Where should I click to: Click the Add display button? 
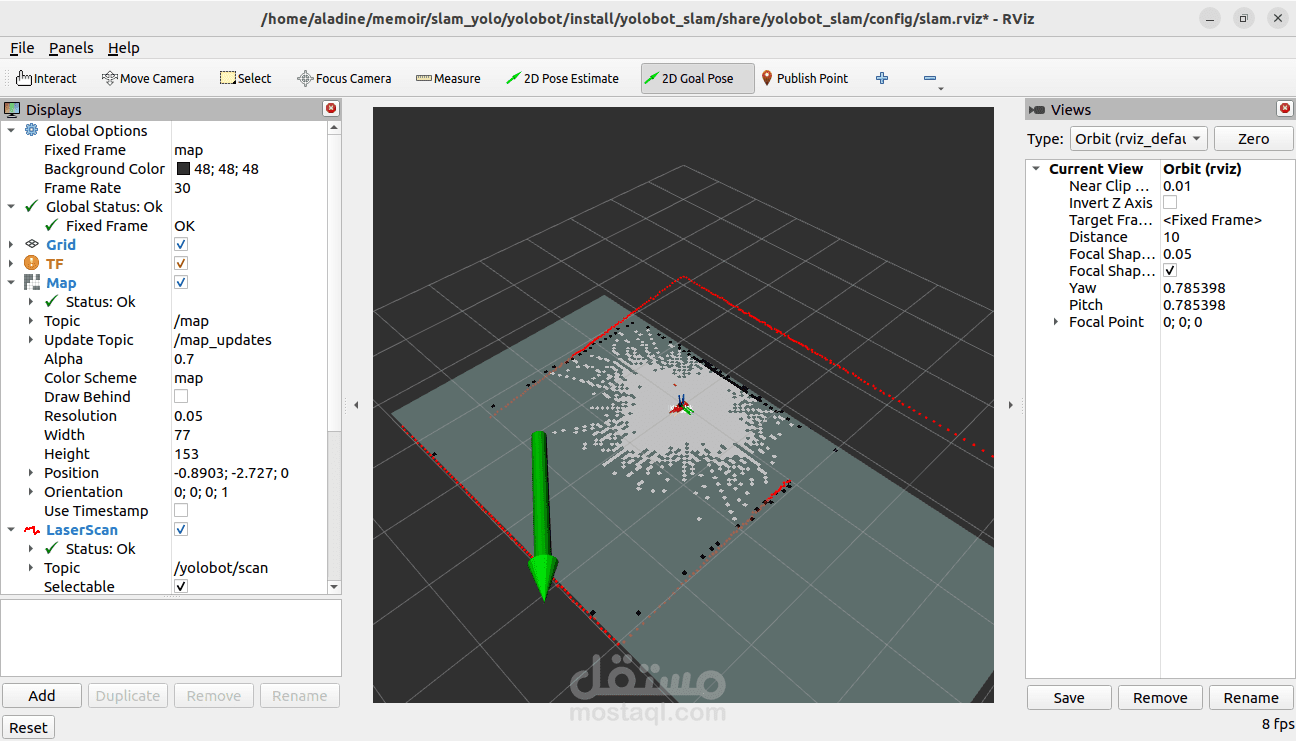tap(42, 696)
